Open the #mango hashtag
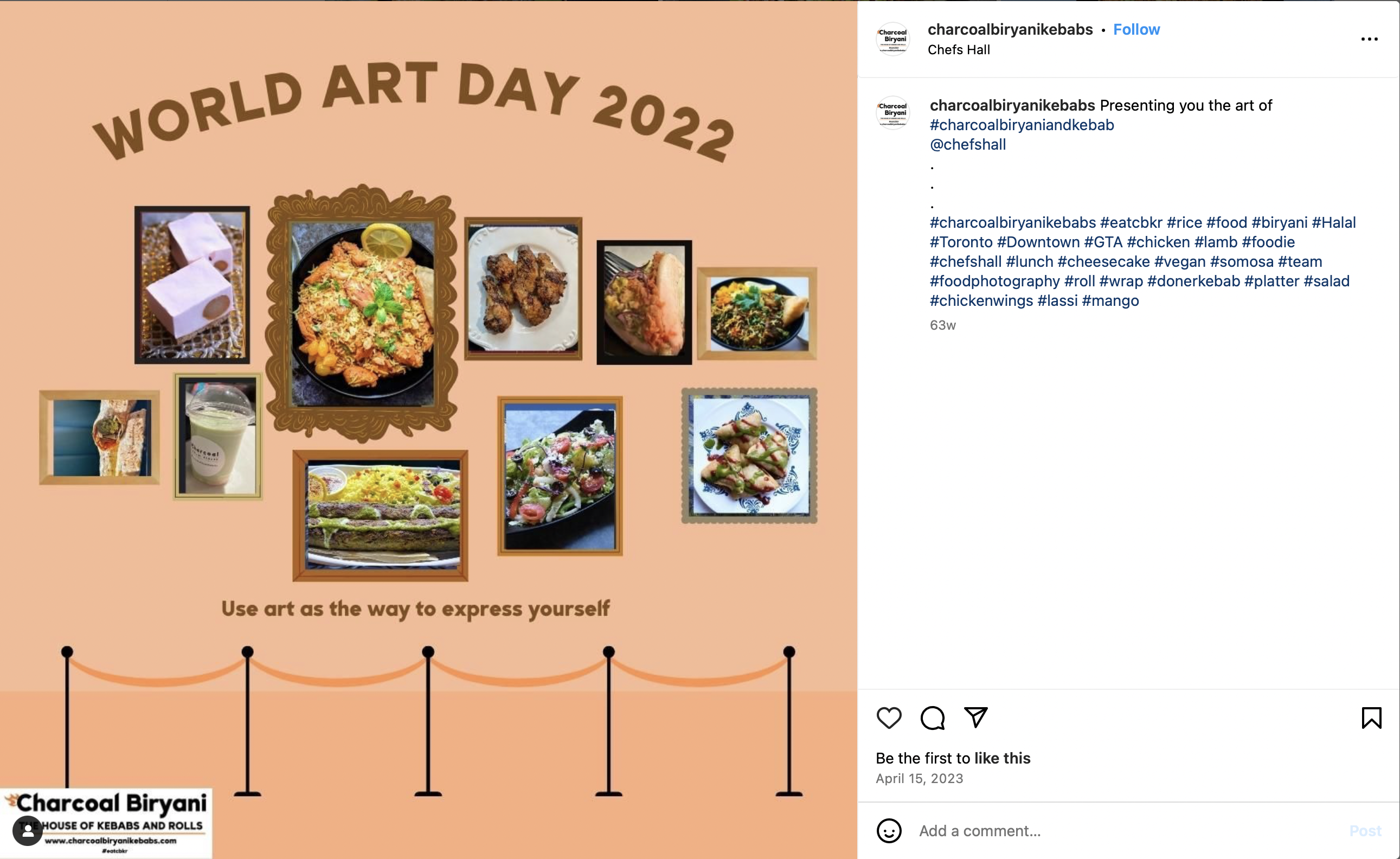 [x=1110, y=300]
